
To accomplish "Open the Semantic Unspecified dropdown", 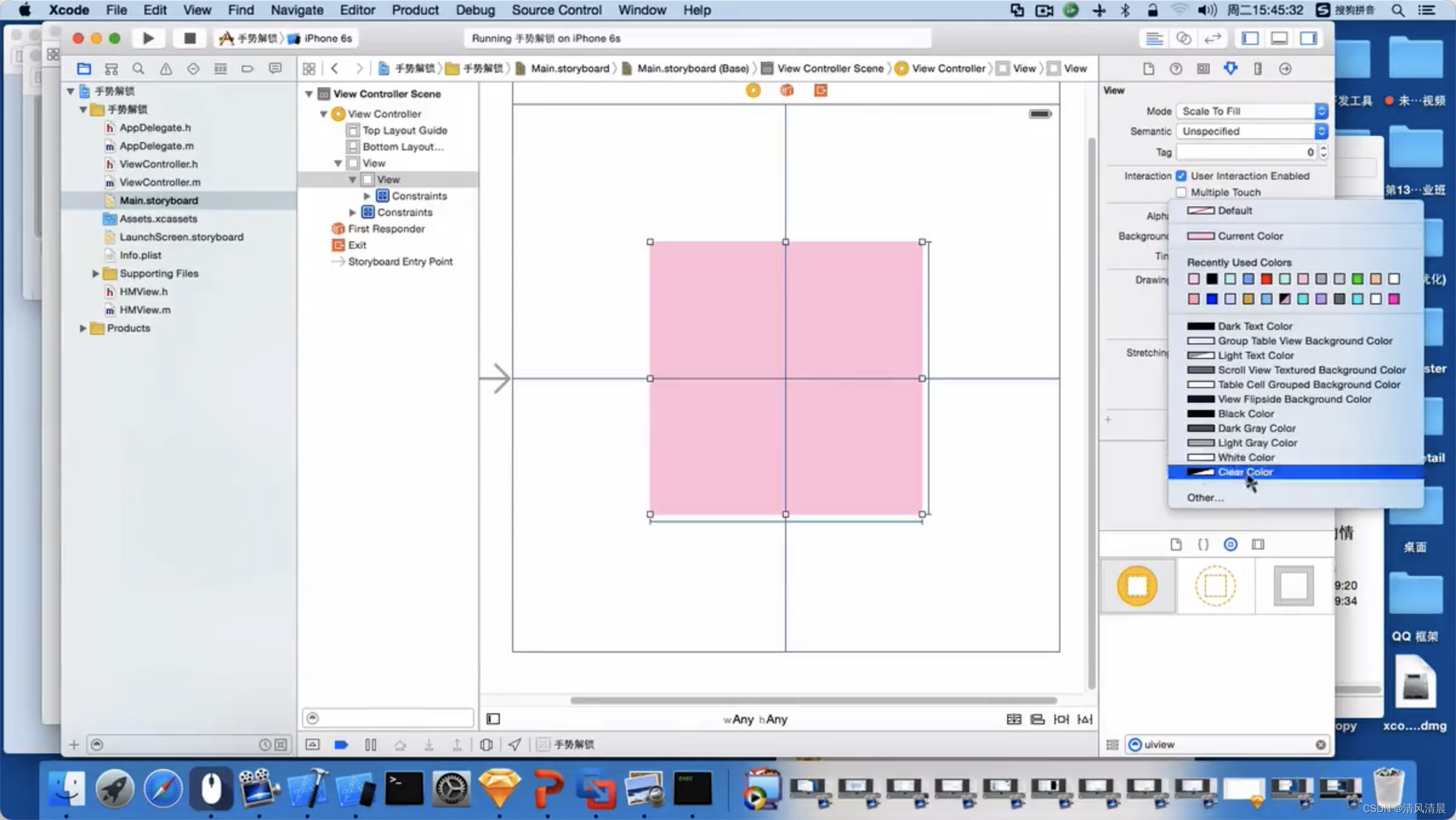I will 1252,131.
